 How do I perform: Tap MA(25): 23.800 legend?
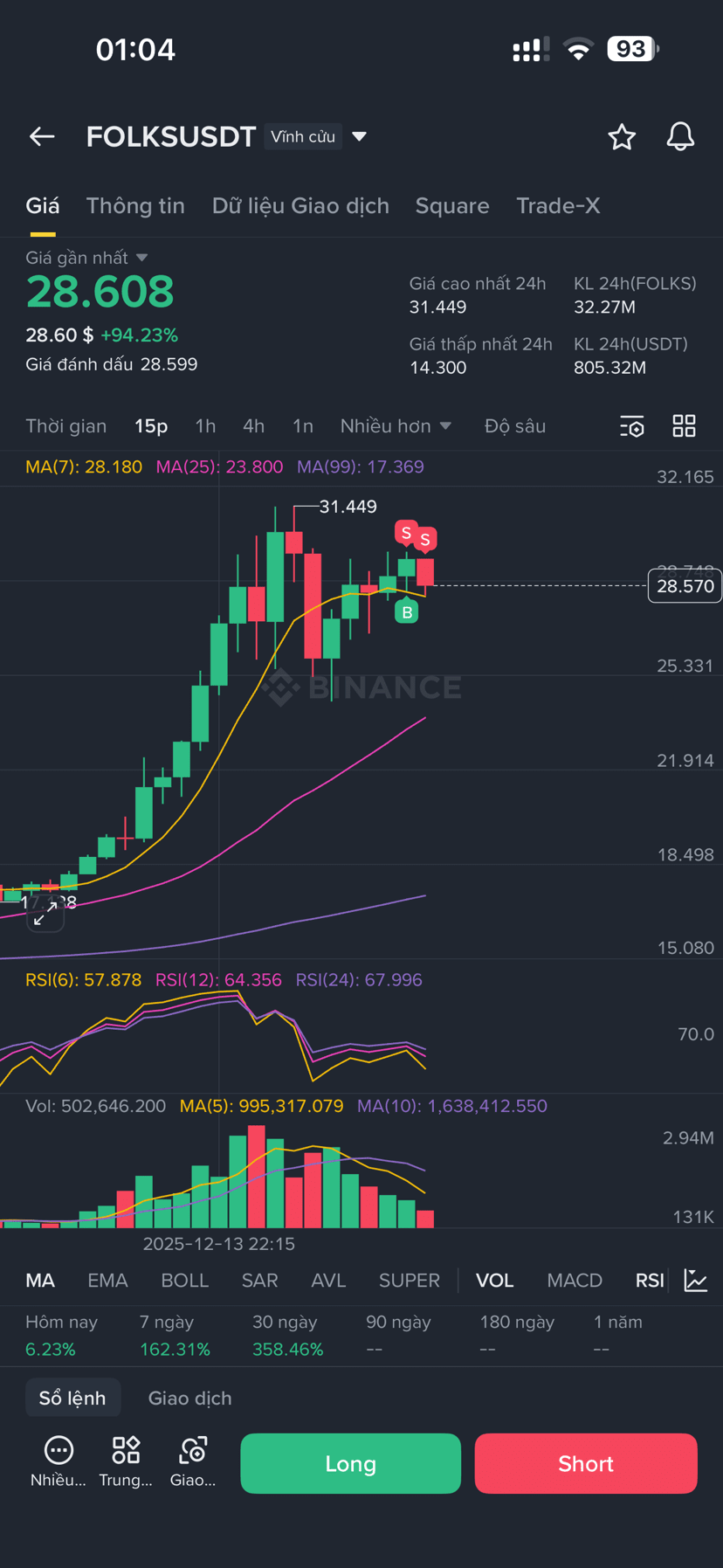219,466
